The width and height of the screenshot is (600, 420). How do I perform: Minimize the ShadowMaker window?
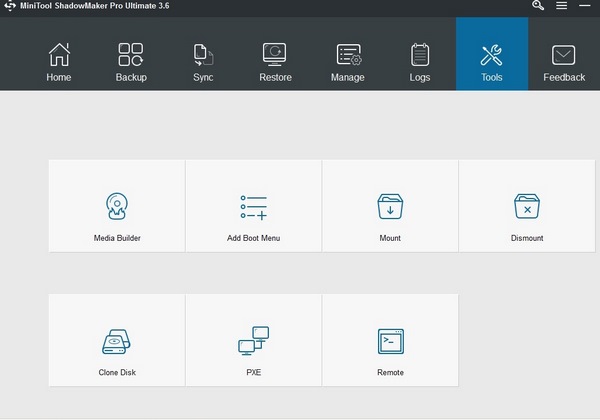click(x=584, y=5)
